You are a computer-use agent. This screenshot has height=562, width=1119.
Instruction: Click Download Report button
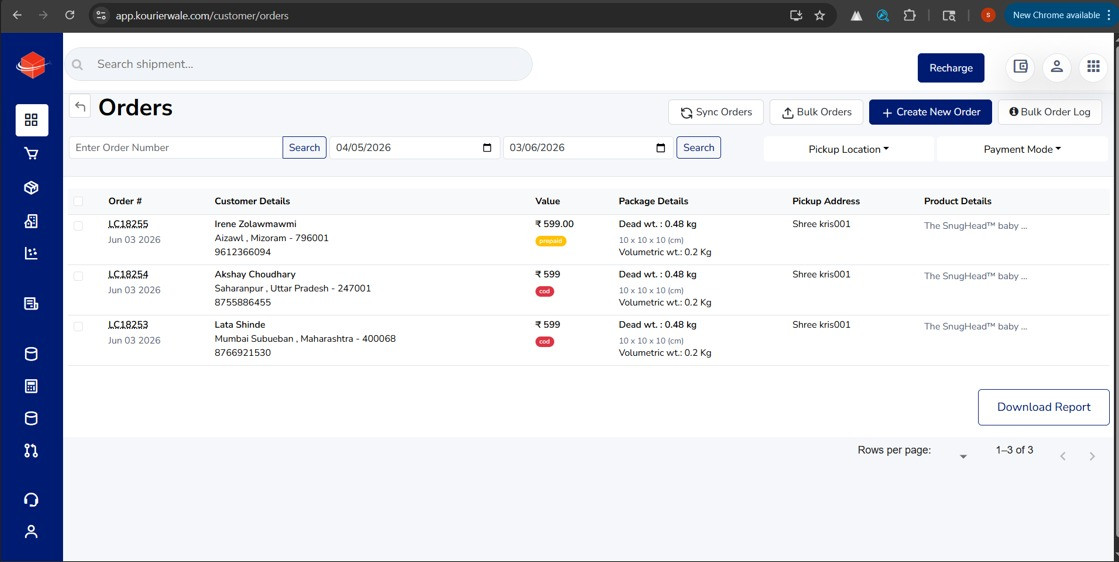1043,407
